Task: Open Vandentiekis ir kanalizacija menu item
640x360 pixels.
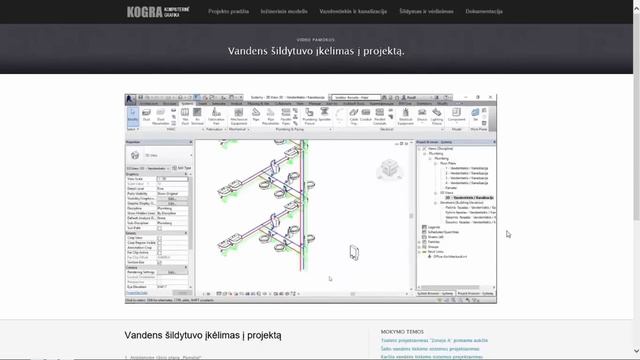Action: (x=353, y=11)
